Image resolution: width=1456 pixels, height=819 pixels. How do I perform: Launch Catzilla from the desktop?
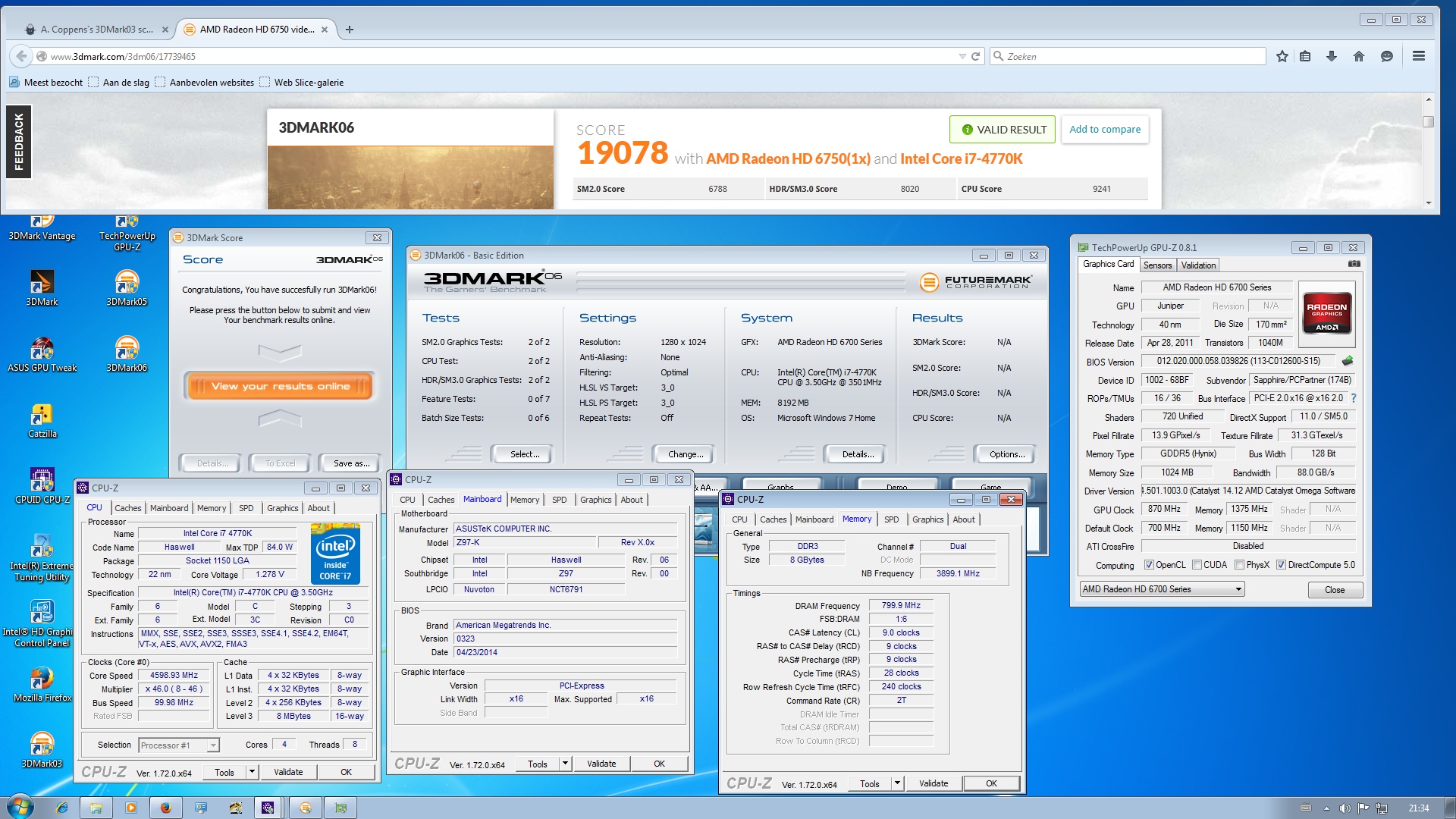click(x=42, y=420)
